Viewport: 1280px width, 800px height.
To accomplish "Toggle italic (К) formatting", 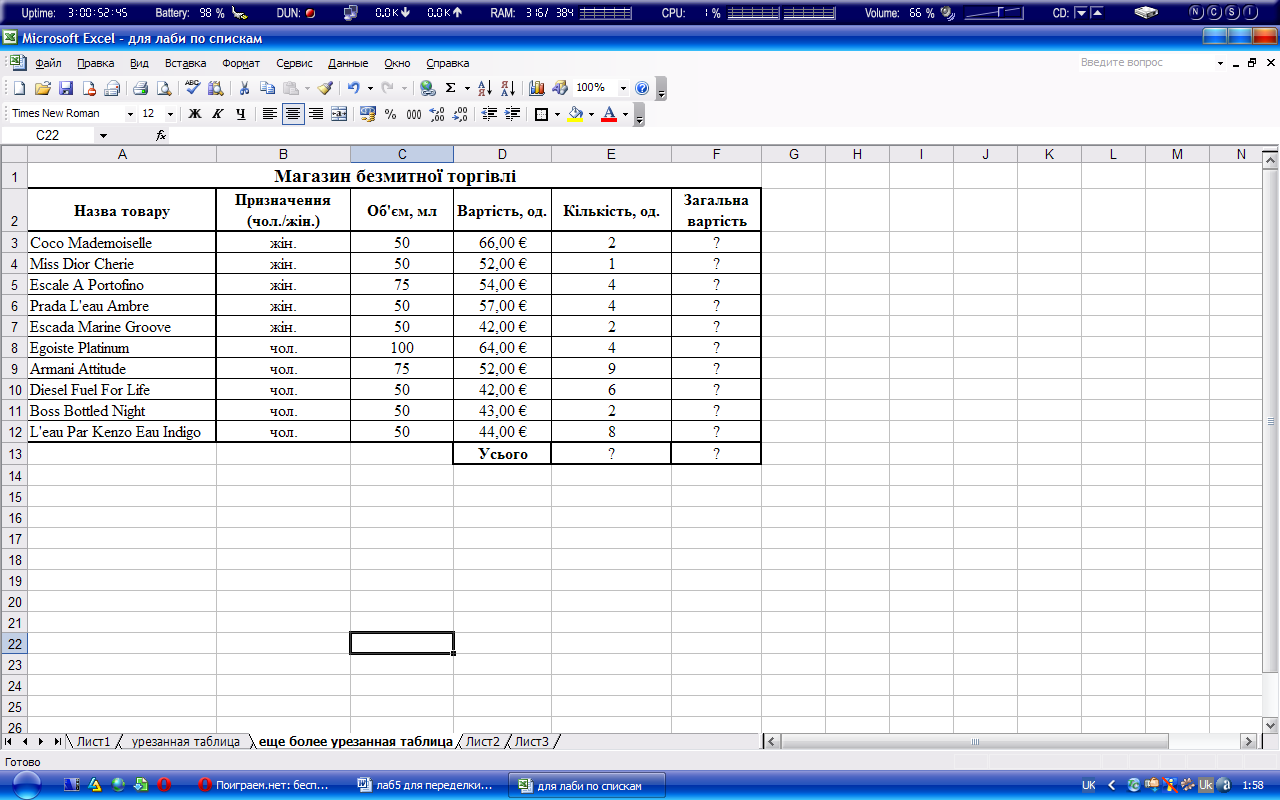I will (218, 114).
